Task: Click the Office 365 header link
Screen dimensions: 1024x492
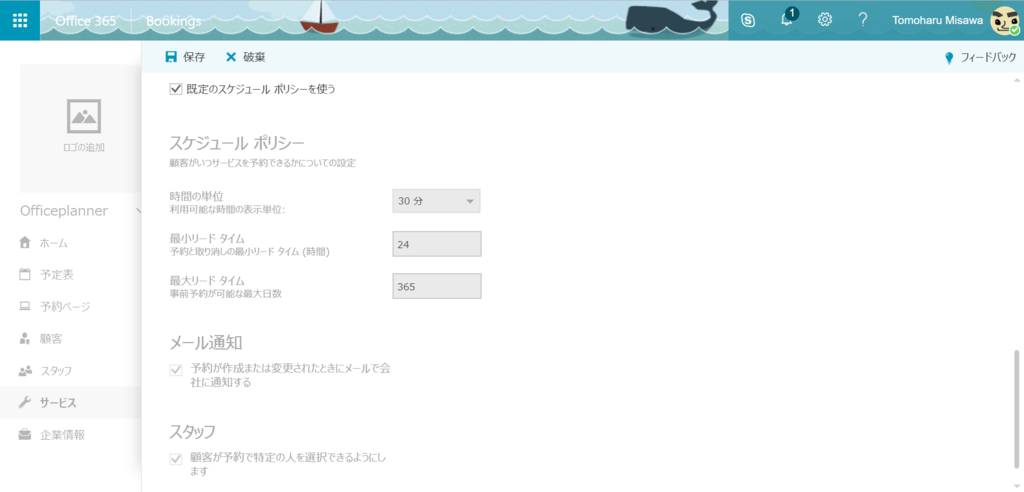Action: pyautogui.click(x=86, y=21)
